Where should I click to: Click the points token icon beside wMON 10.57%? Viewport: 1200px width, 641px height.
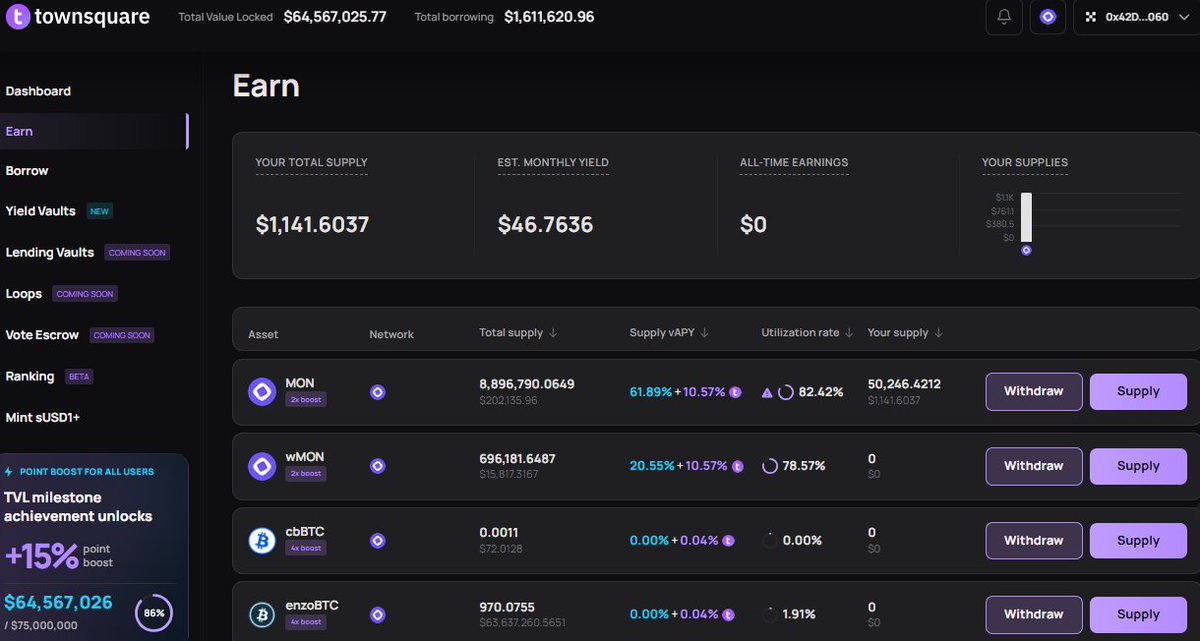(736, 466)
